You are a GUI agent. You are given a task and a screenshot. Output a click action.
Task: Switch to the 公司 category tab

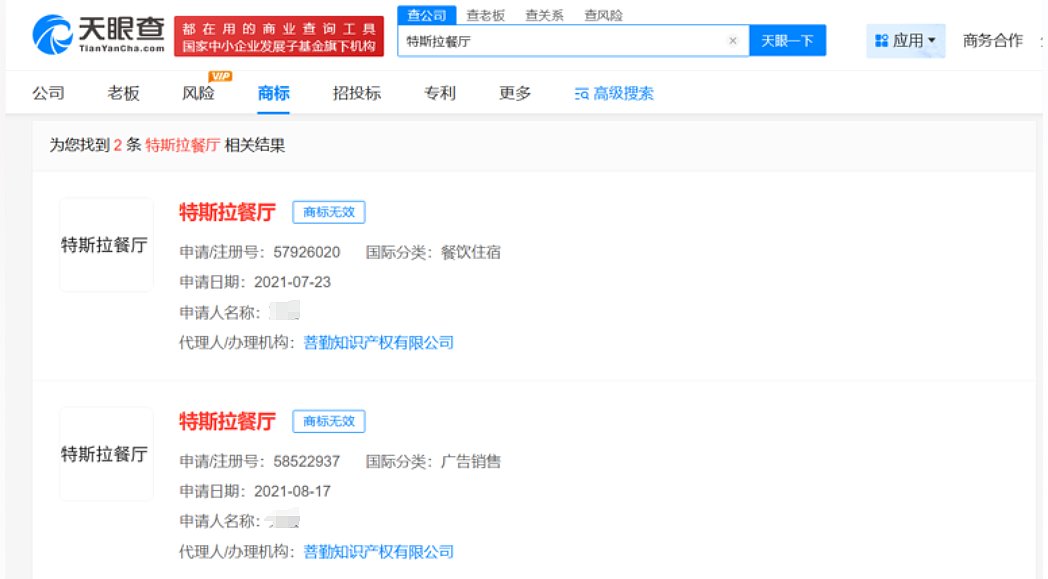(x=48, y=93)
